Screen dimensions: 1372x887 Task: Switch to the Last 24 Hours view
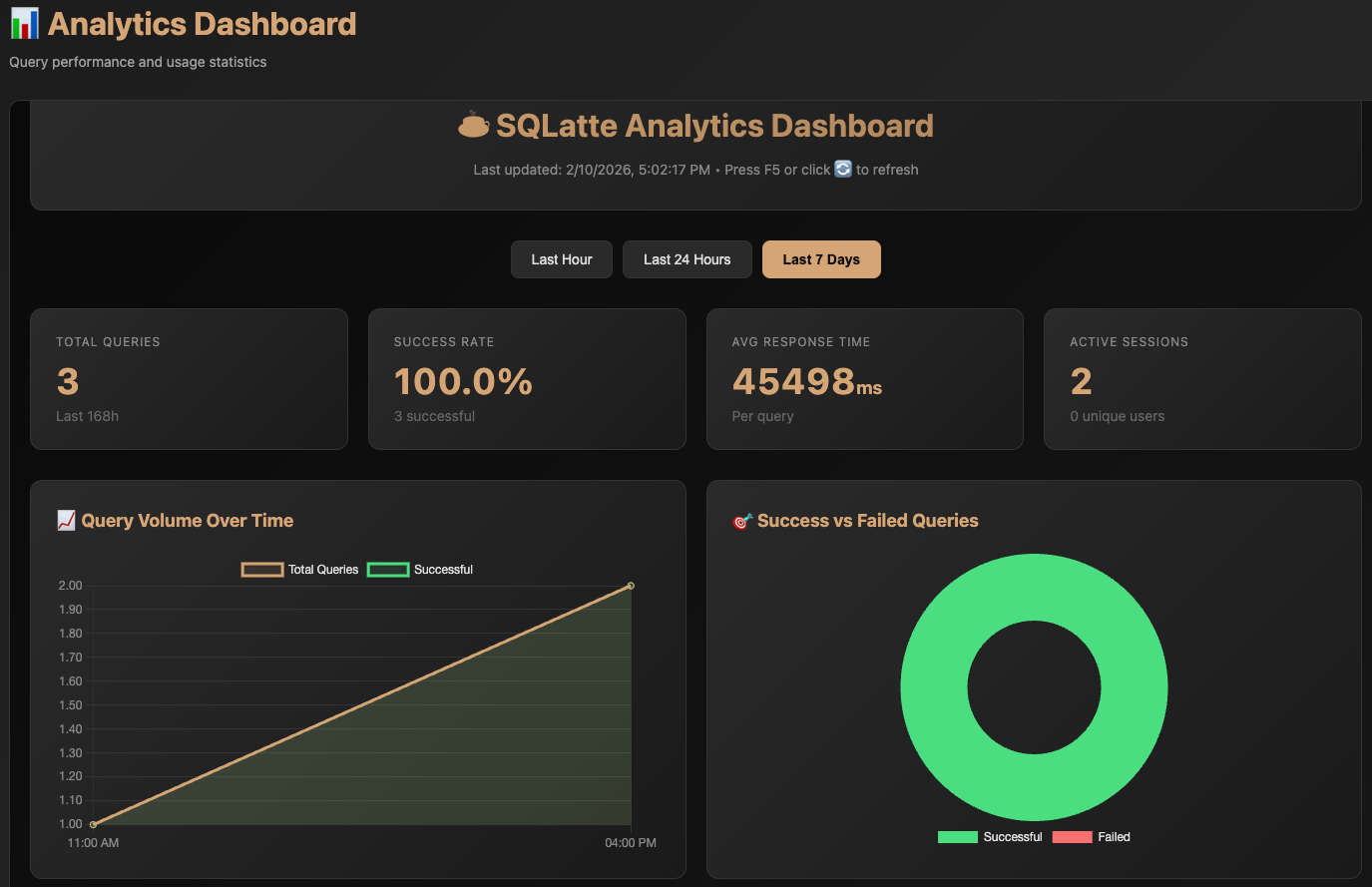click(686, 258)
